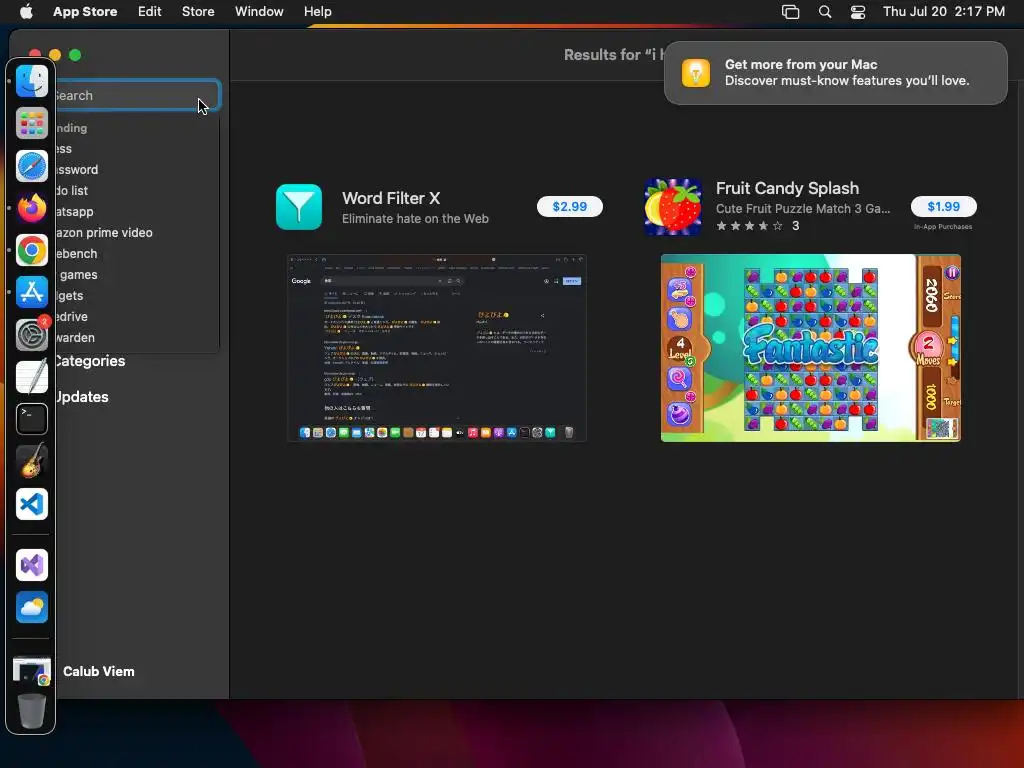This screenshot has height=768, width=1024.
Task: Go to Categories in sidebar
Action: tap(90, 361)
